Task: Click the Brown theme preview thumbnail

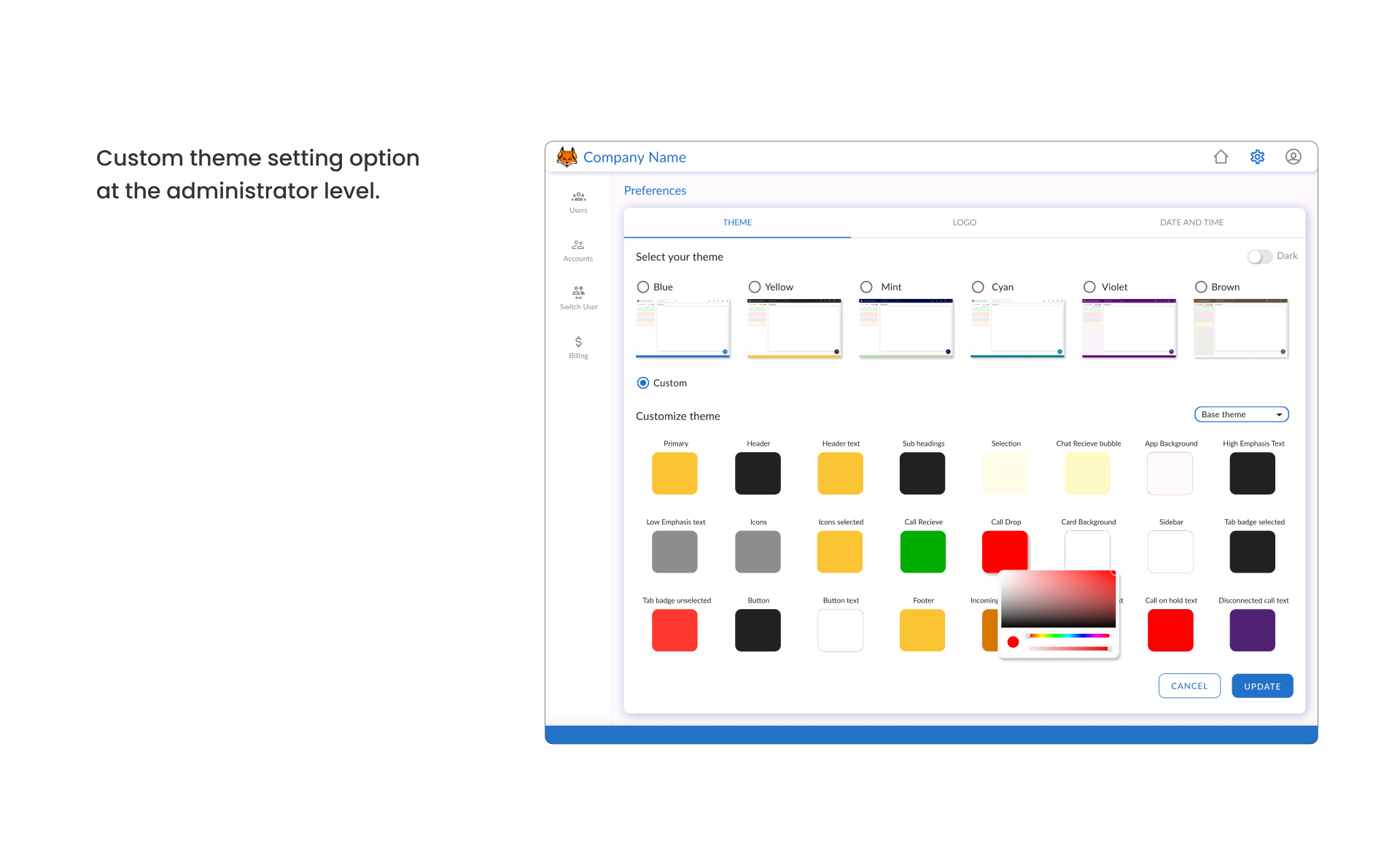Action: pos(1240,327)
